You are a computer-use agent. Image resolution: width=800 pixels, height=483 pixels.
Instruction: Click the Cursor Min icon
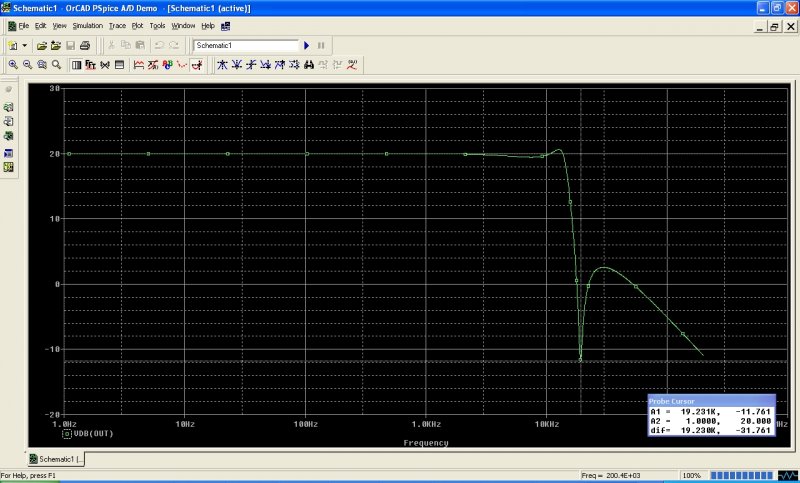(265, 65)
